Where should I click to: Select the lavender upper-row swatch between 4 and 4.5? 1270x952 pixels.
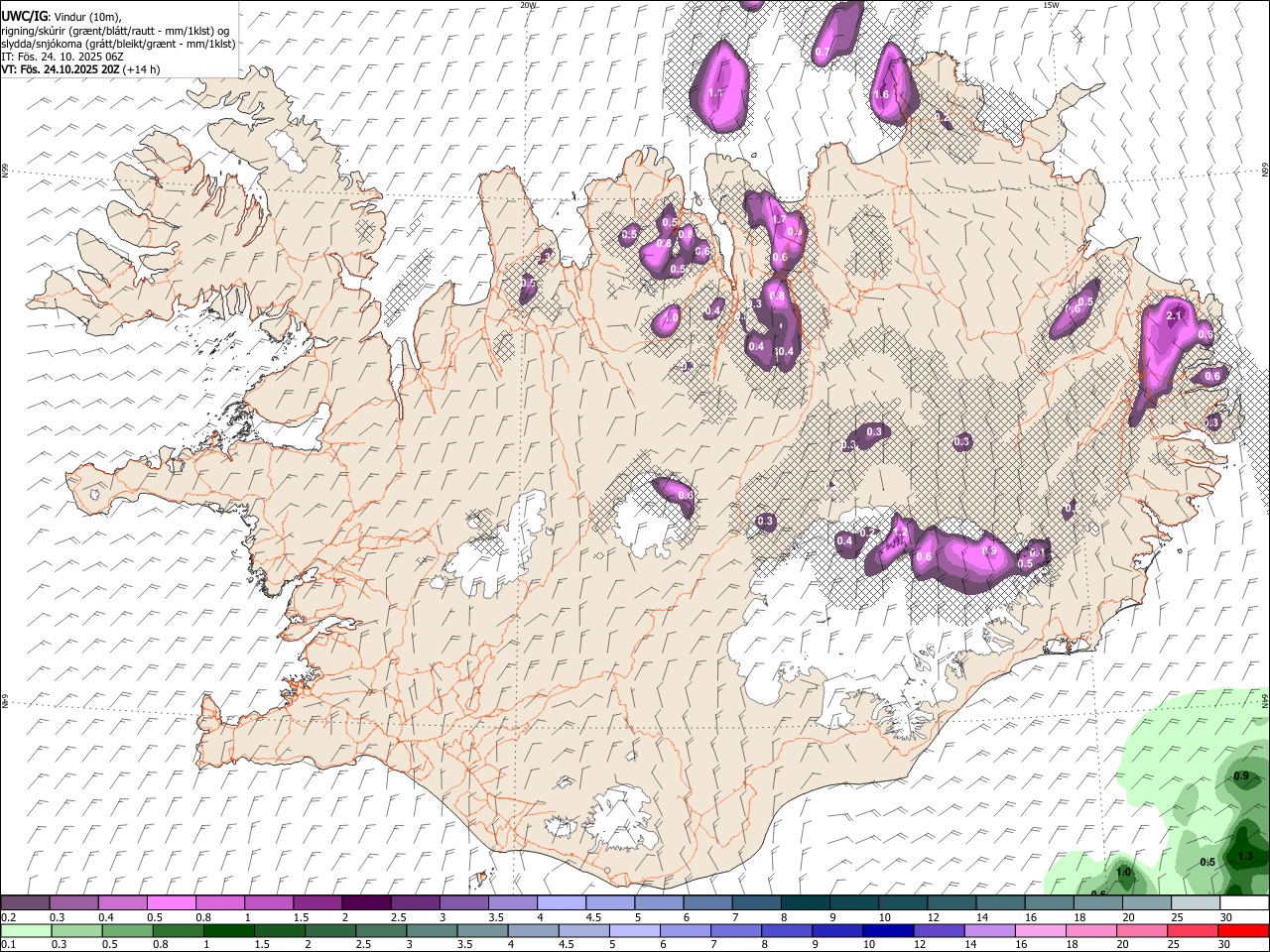coord(562,903)
